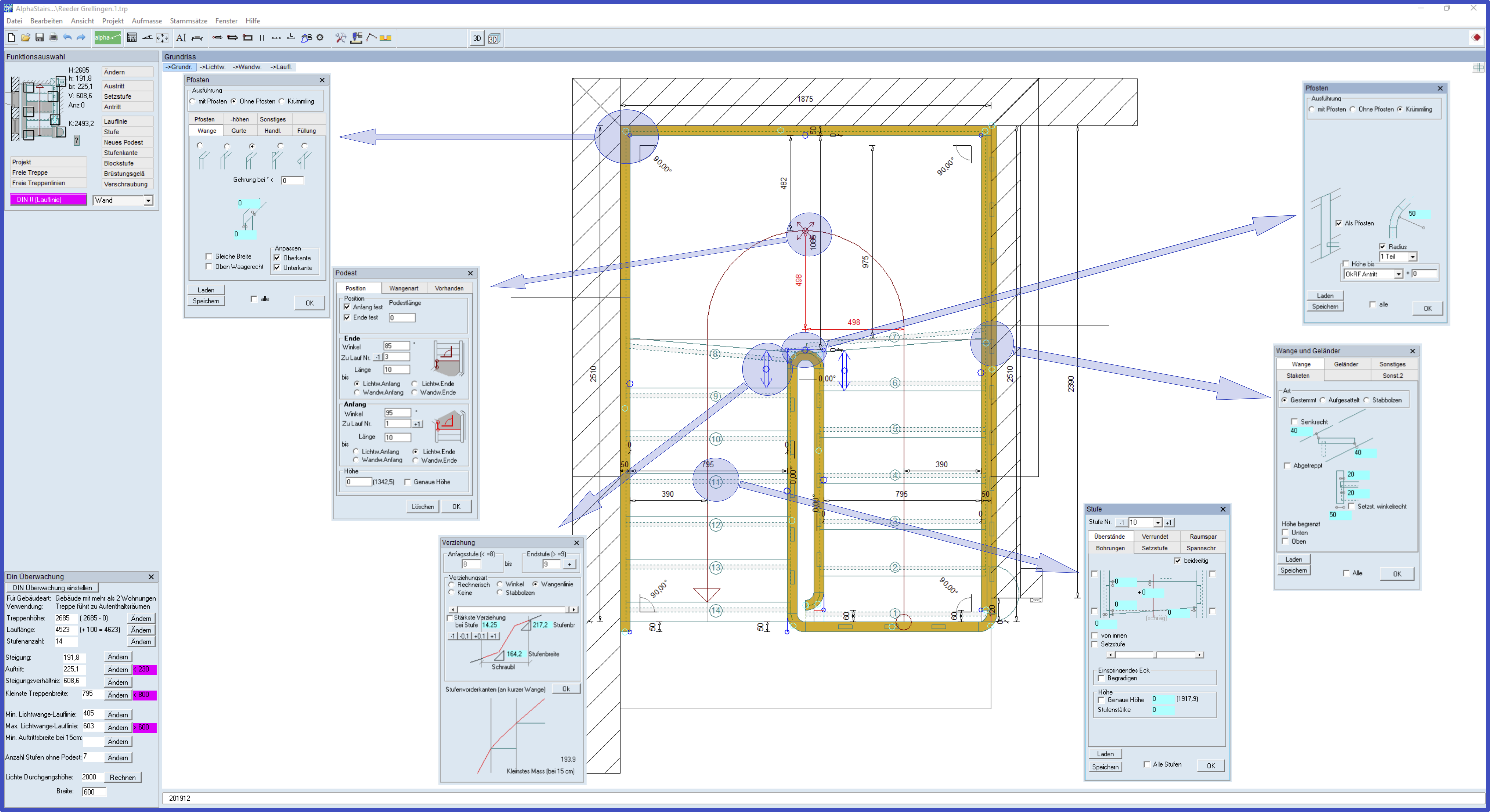The height and width of the screenshot is (812, 1490).
Task: Select 'Aufgesattelt' radio in Wange und Geländer
Action: click(x=1323, y=400)
